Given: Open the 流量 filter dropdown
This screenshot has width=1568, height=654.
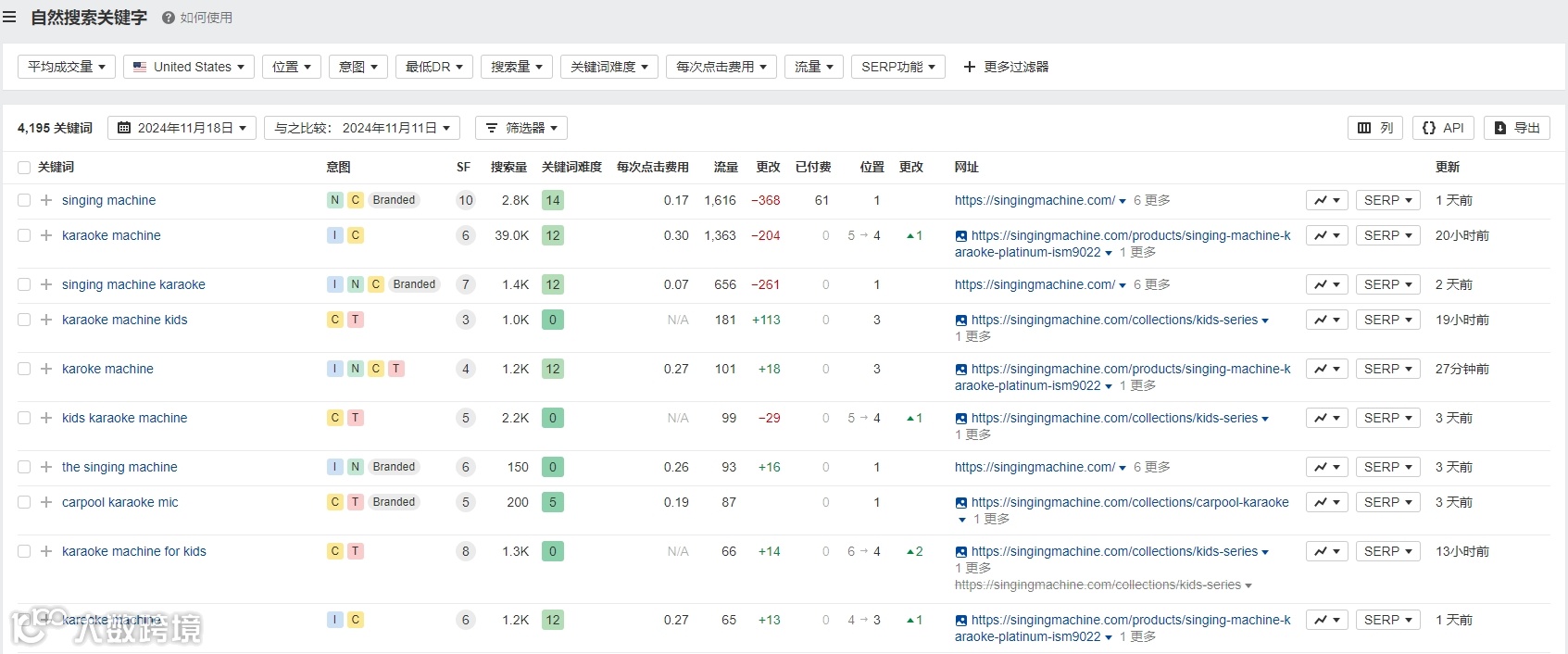Looking at the screenshot, I should 814,67.
